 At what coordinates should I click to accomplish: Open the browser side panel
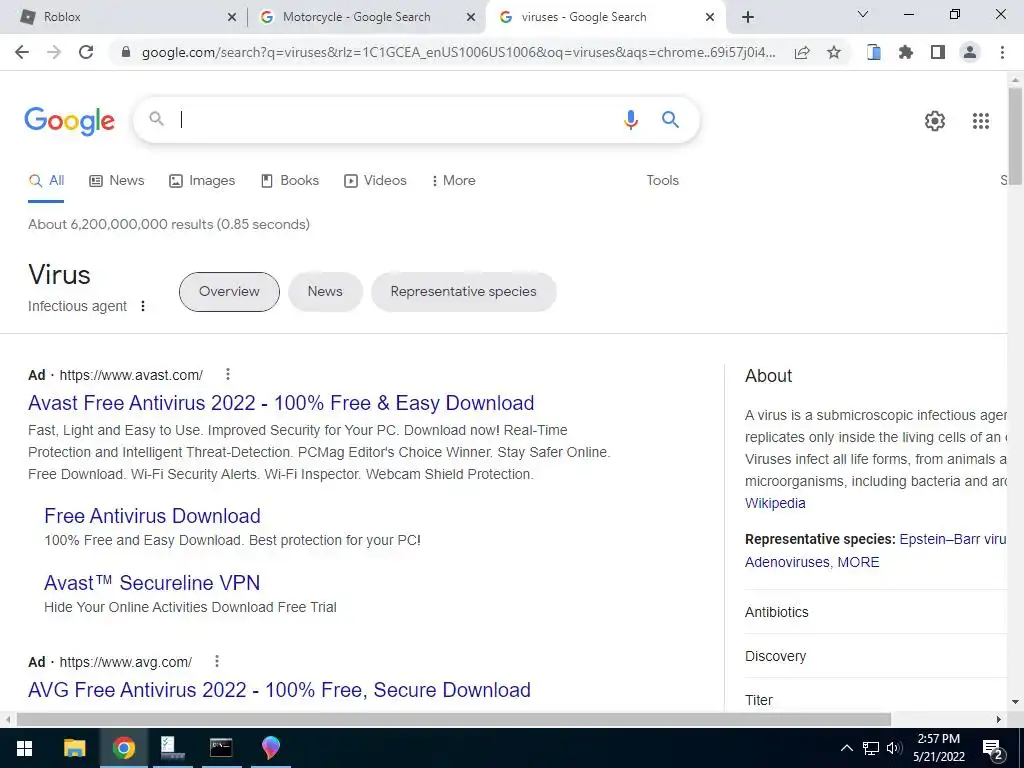click(938, 52)
